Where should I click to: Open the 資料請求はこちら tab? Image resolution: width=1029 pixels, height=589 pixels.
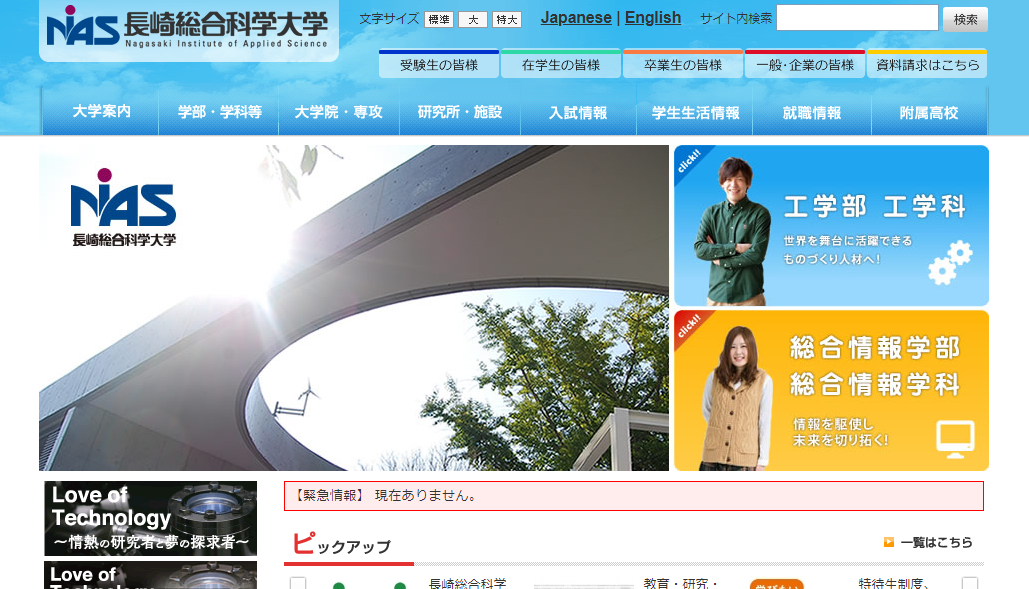coord(927,64)
